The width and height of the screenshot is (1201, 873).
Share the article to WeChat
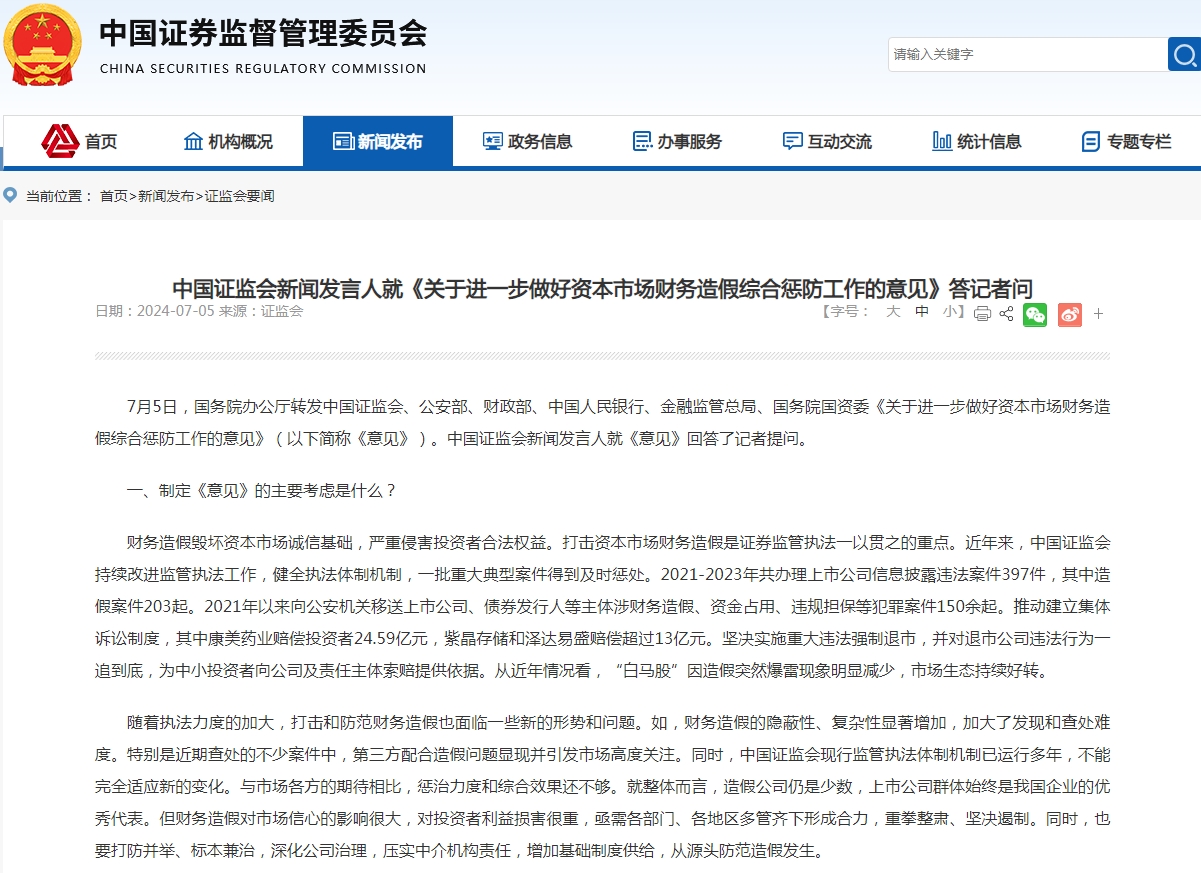(x=1035, y=314)
